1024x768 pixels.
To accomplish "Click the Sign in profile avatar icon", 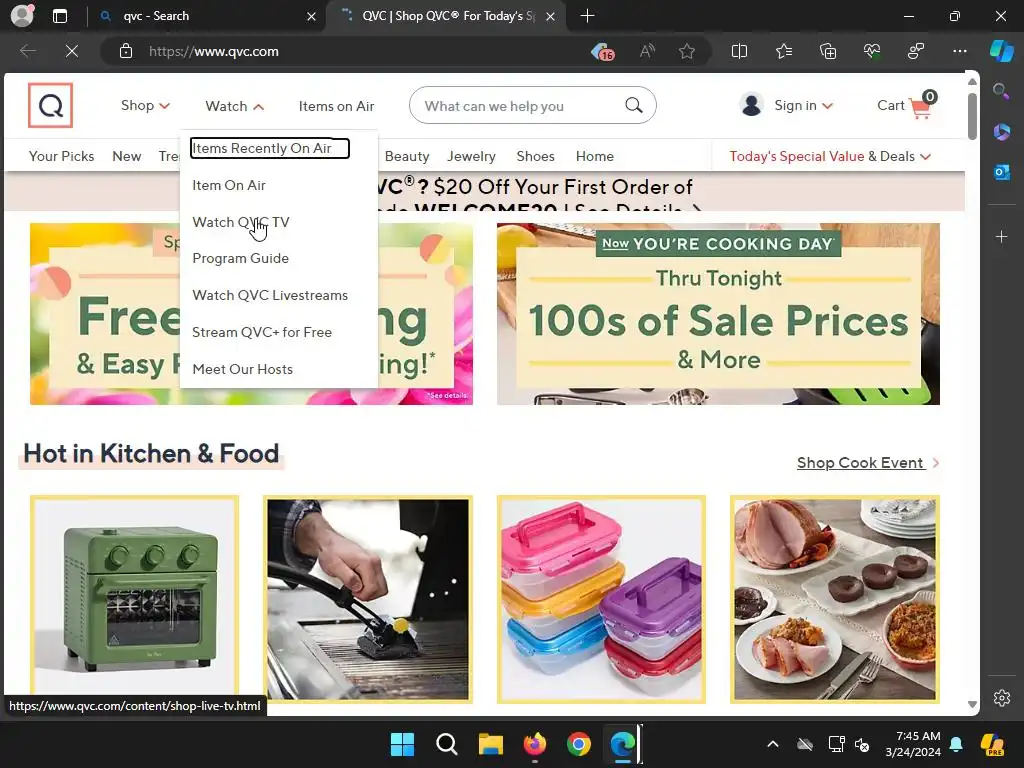I will (752, 105).
